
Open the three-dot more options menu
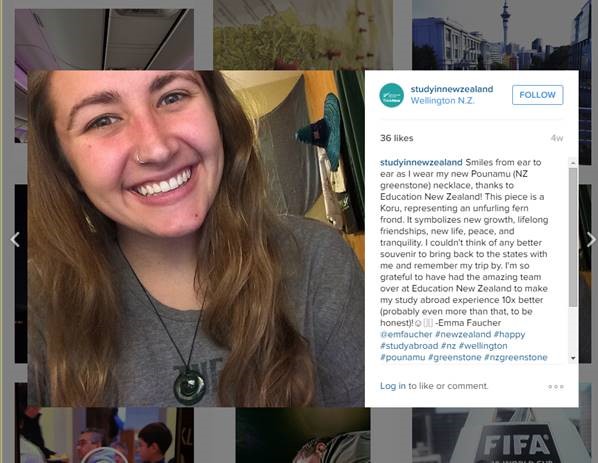[556, 386]
